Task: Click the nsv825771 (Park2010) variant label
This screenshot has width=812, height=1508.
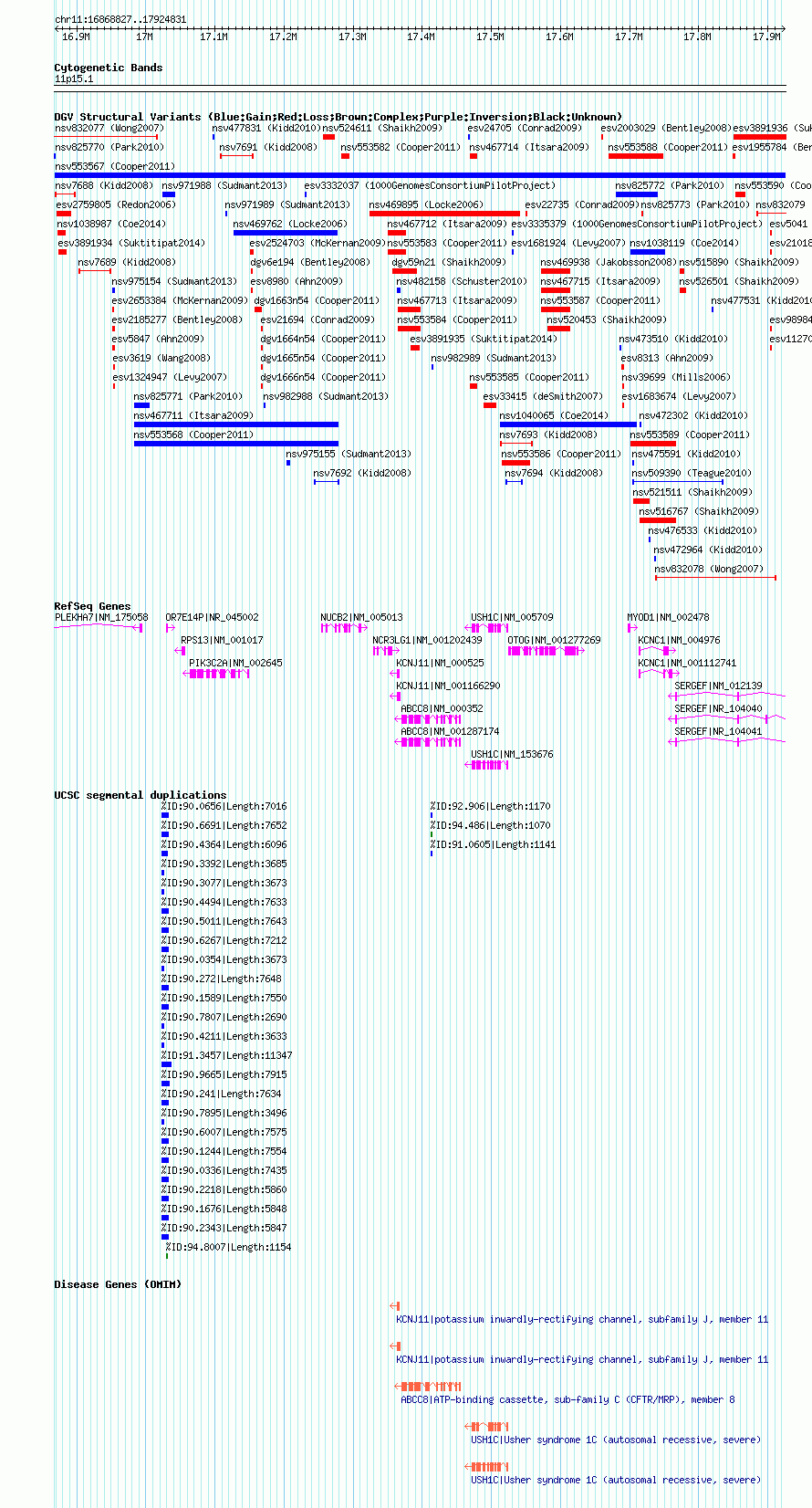Action: point(188,396)
